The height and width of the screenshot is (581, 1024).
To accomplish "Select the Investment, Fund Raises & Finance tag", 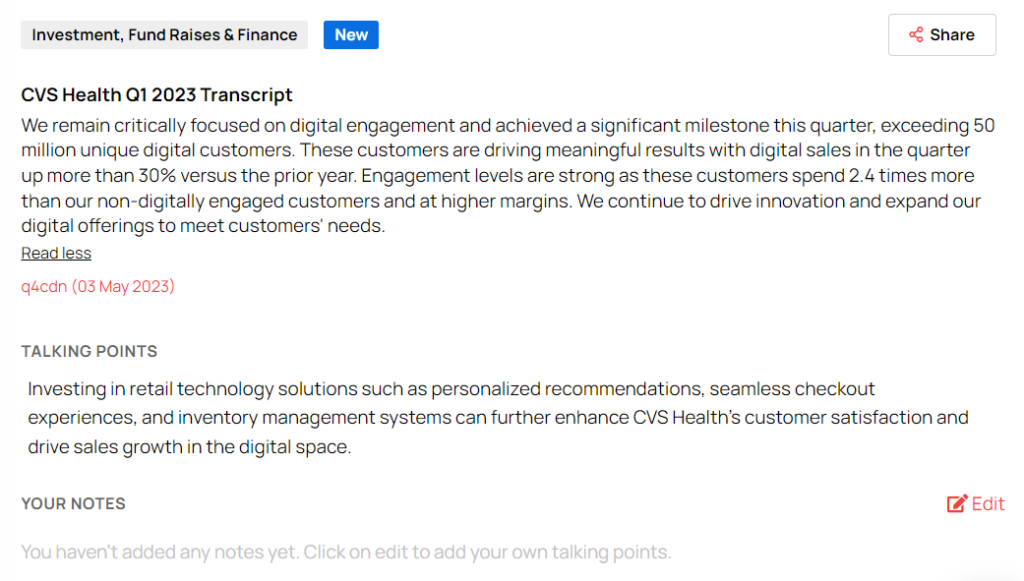I will (164, 35).
